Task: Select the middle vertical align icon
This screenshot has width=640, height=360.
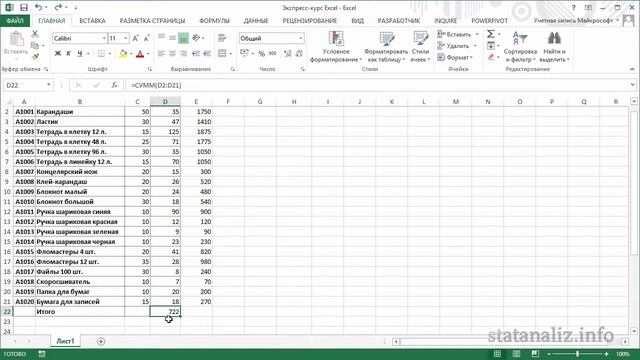Action: click(173, 38)
